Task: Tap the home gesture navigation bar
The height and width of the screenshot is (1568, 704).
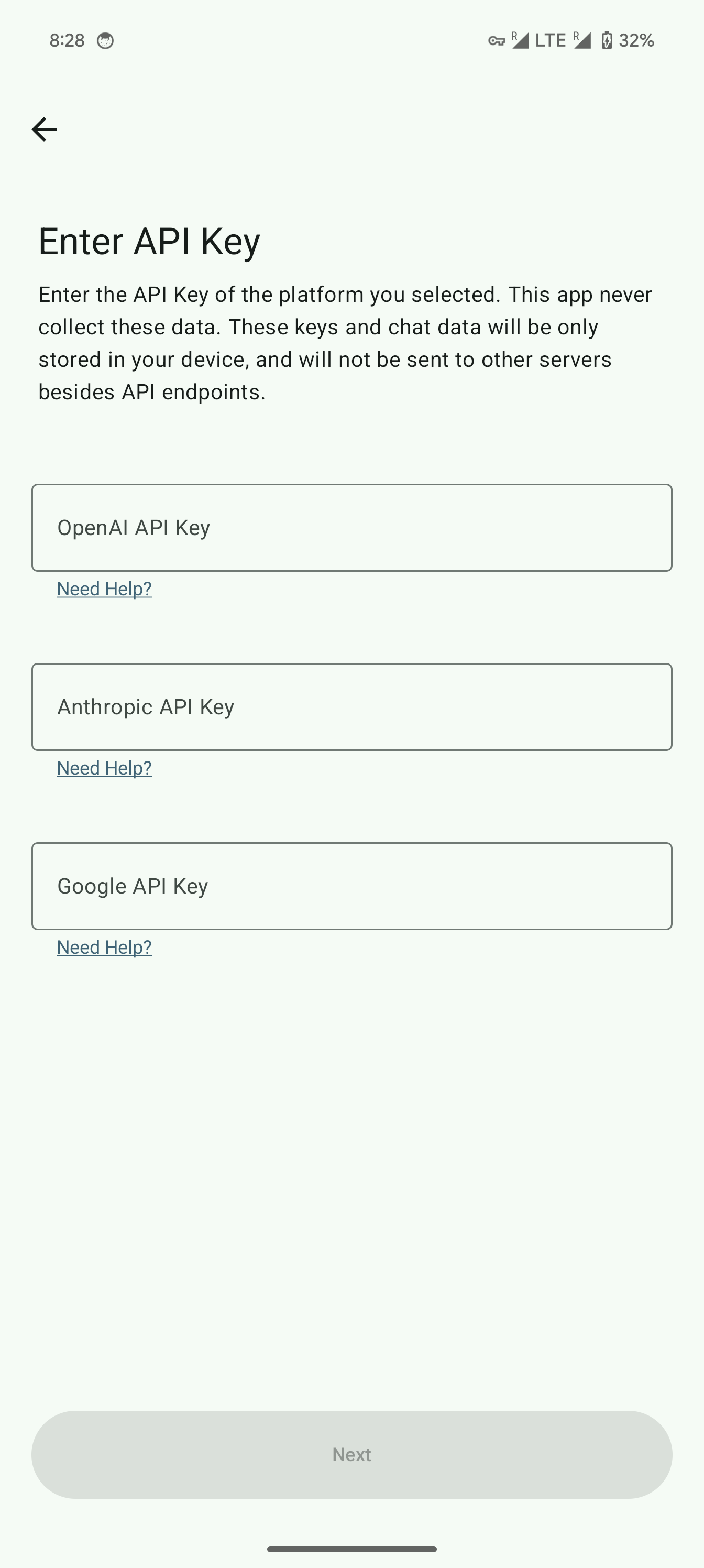Action: [351, 1549]
